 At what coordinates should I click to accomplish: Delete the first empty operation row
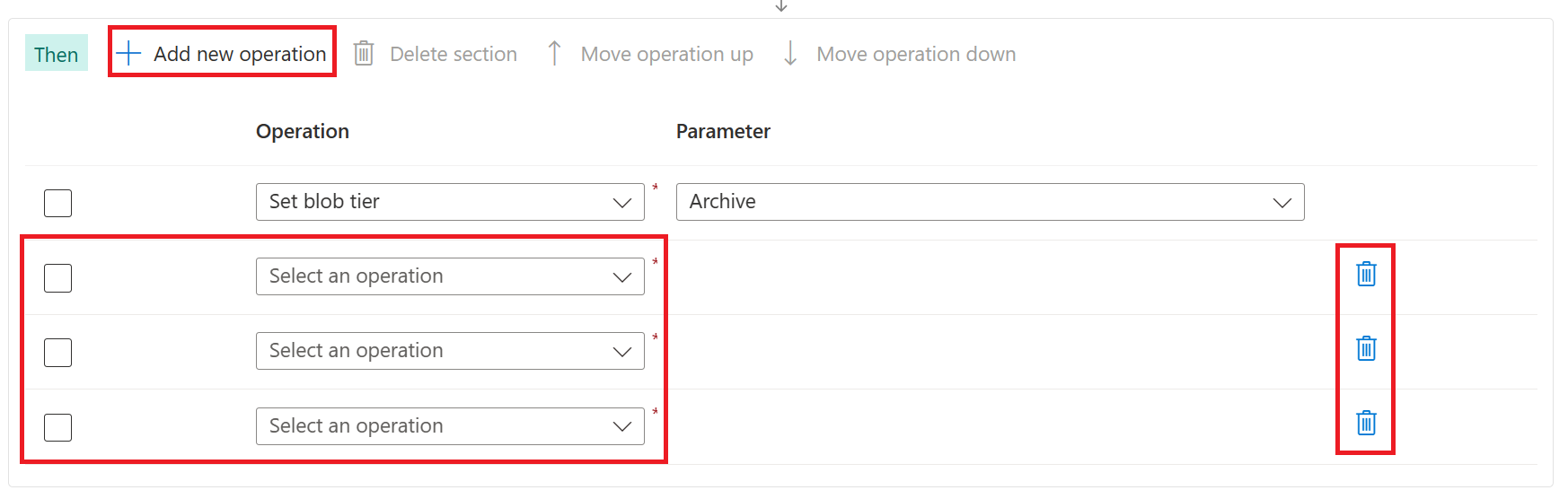pos(1366,274)
